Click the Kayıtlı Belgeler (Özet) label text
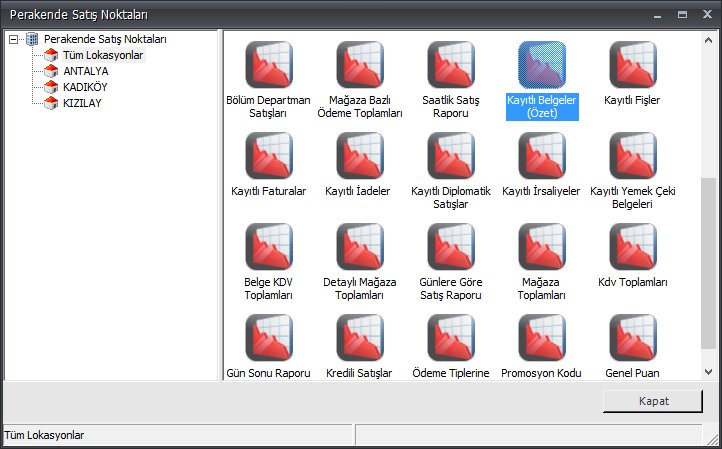The image size is (722, 449). pyautogui.click(x=542, y=106)
